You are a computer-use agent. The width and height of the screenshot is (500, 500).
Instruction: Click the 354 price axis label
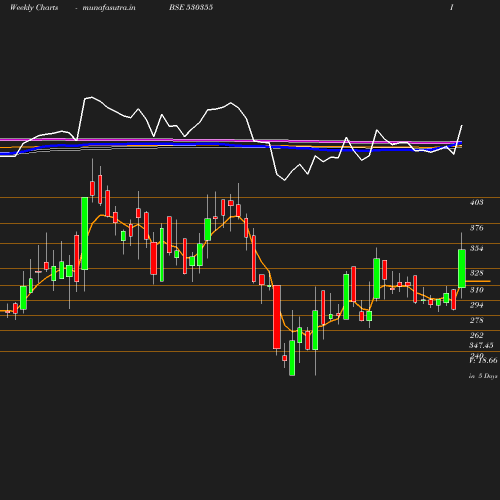point(476,248)
